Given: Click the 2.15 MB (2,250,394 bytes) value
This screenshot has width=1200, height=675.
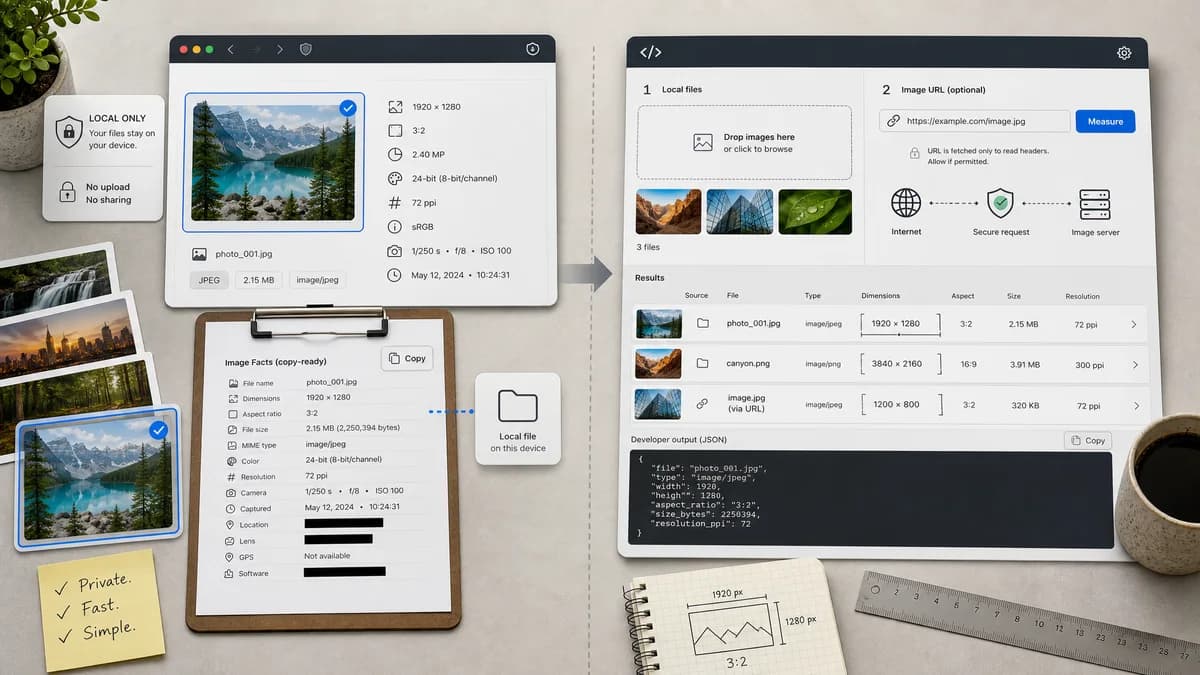Looking at the screenshot, I should pyautogui.click(x=352, y=428).
